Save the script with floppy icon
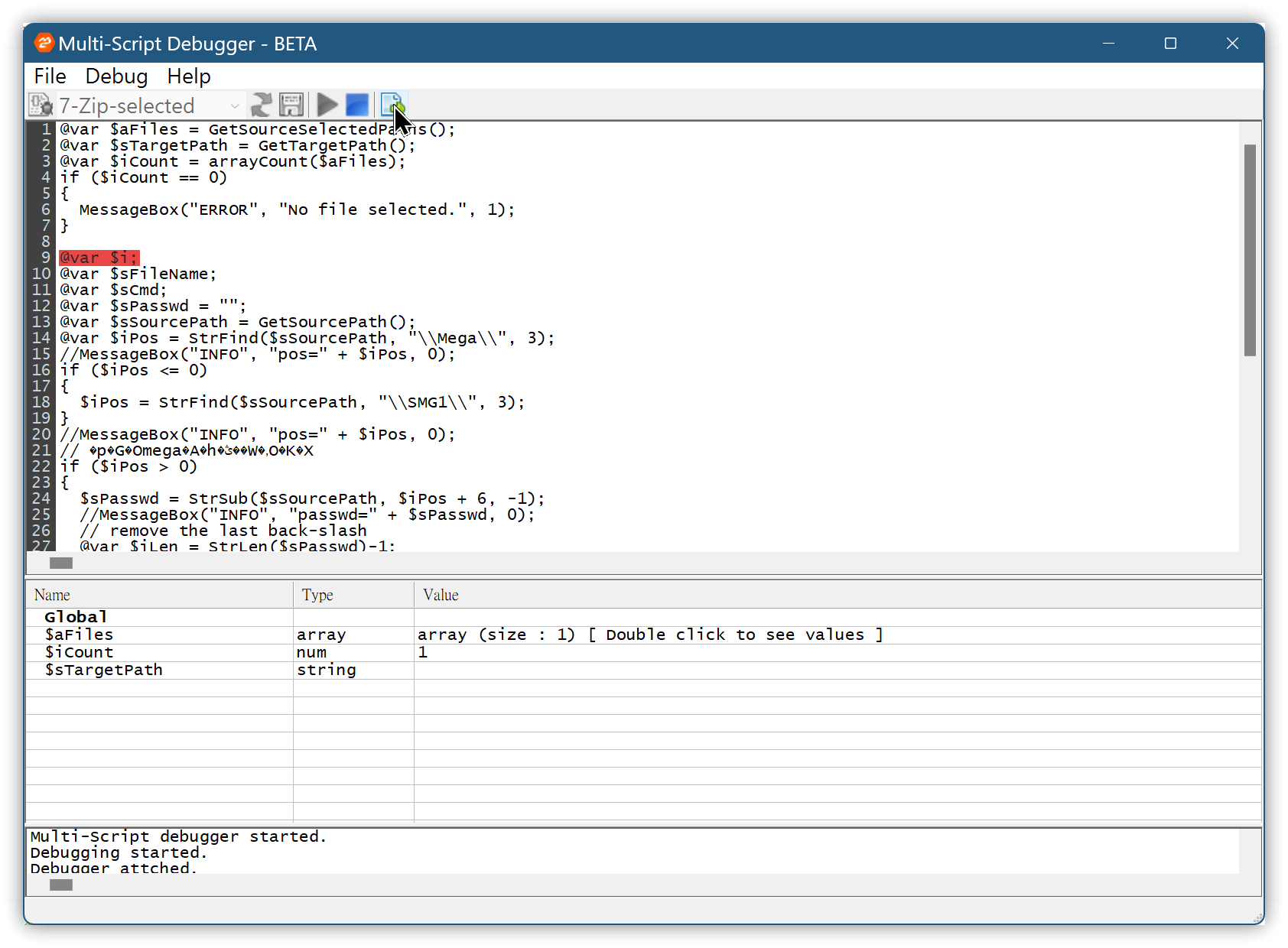1288x948 pixels. tap(291, 105)
